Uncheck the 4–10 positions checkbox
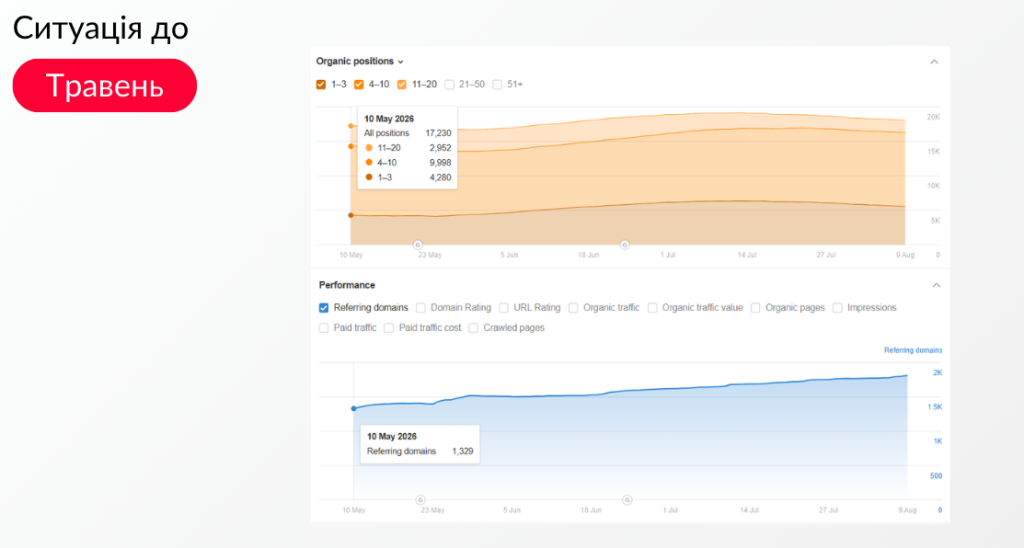 pos(359,84)
